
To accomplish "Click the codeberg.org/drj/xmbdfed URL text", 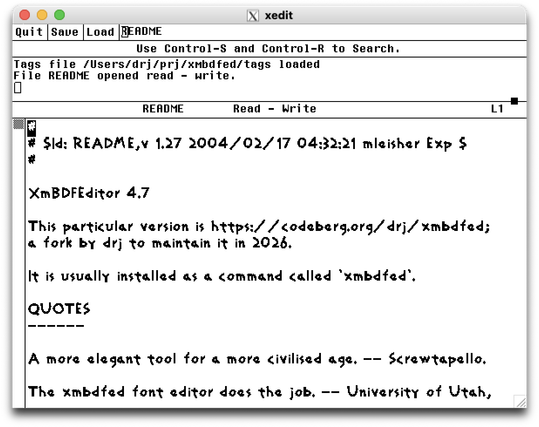I will [x=350, y=227].
